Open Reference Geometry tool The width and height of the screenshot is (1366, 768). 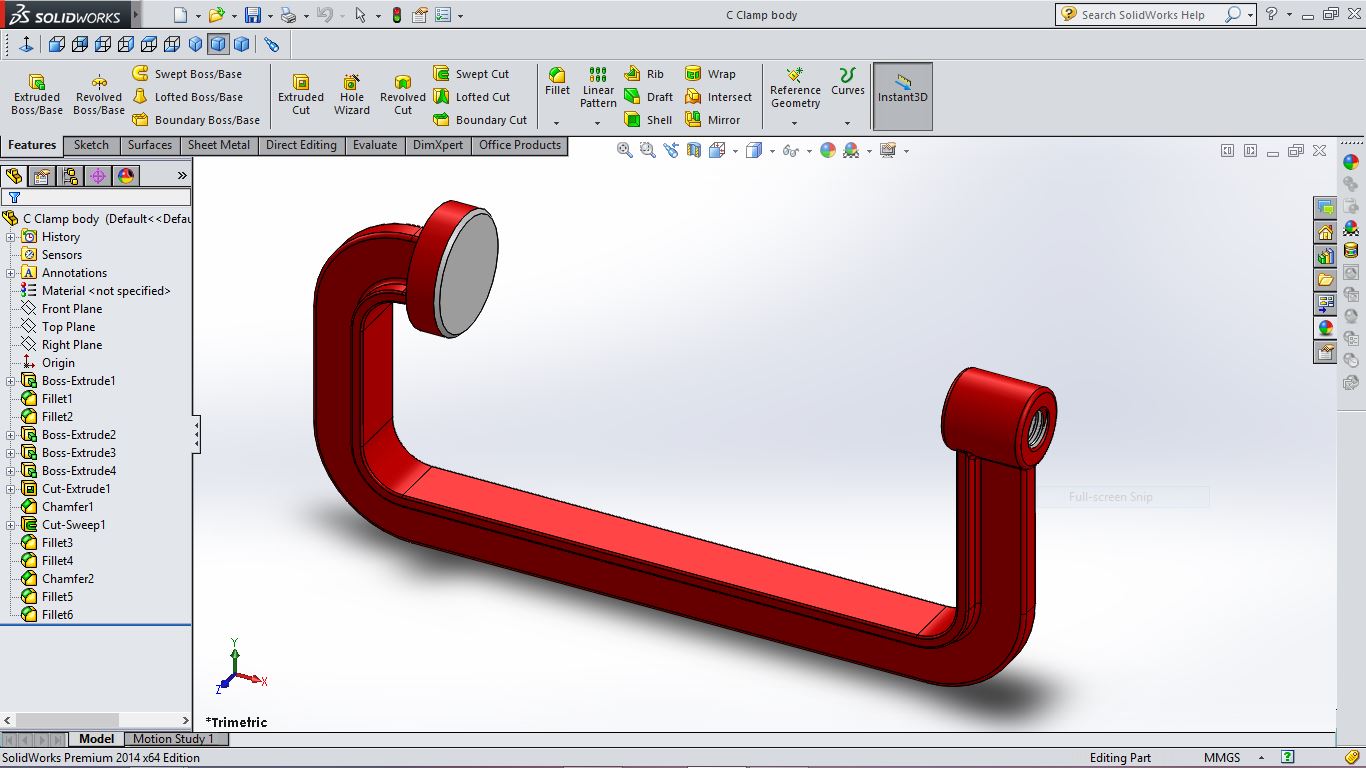point(795,88)
